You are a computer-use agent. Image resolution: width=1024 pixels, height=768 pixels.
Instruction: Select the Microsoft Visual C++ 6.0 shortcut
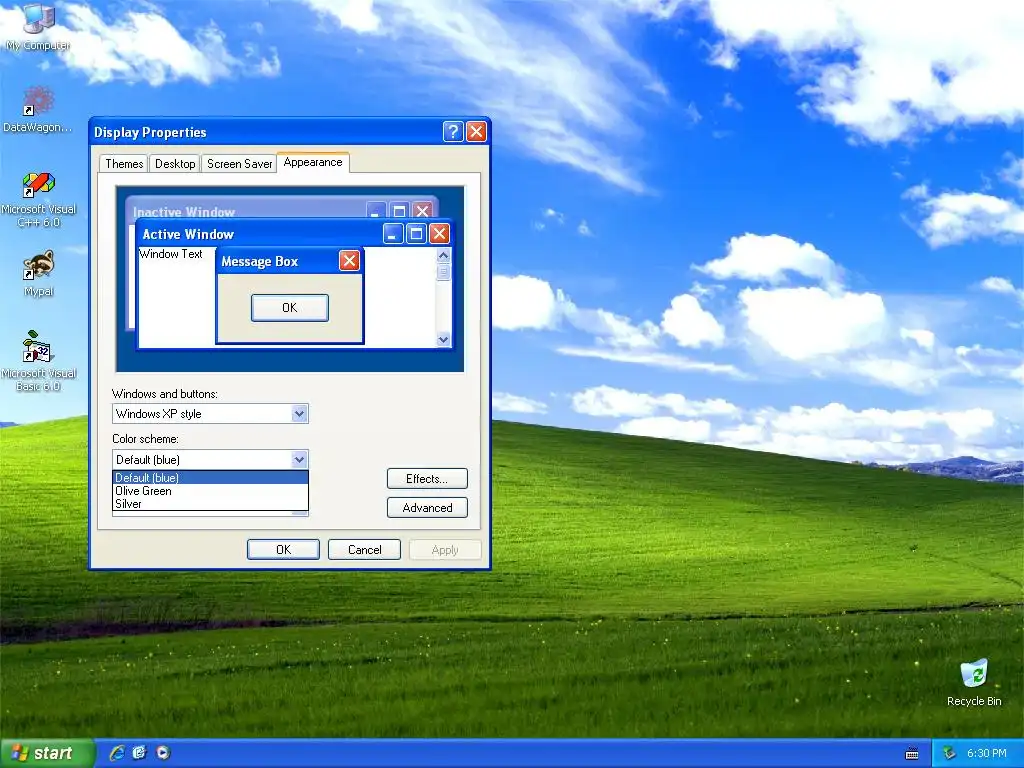(38, 200)
